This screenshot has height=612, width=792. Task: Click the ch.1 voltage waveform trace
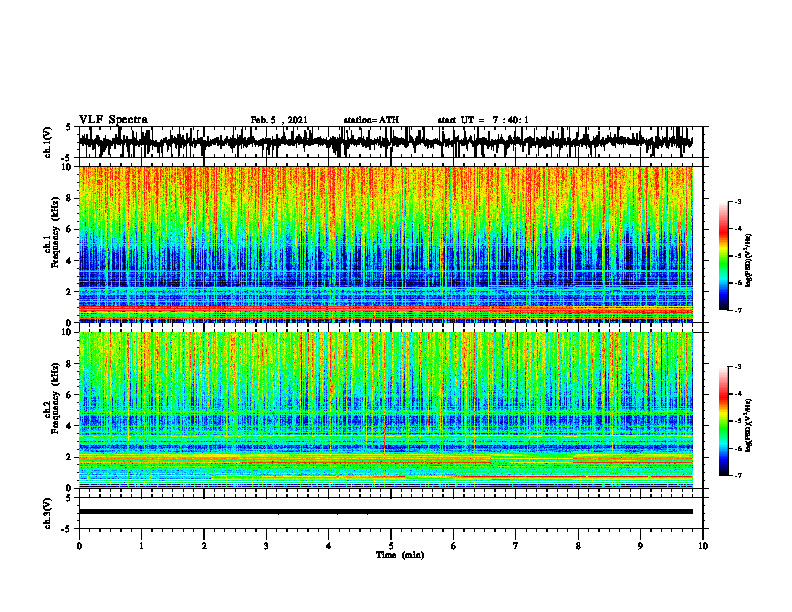(x=385, y=142)
